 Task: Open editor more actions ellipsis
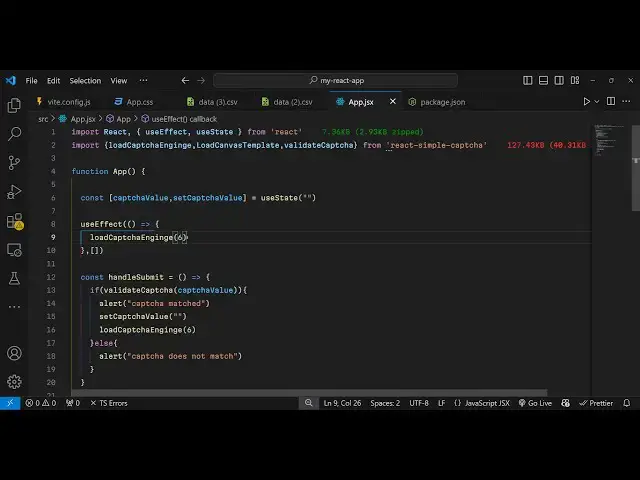(626, 101)
